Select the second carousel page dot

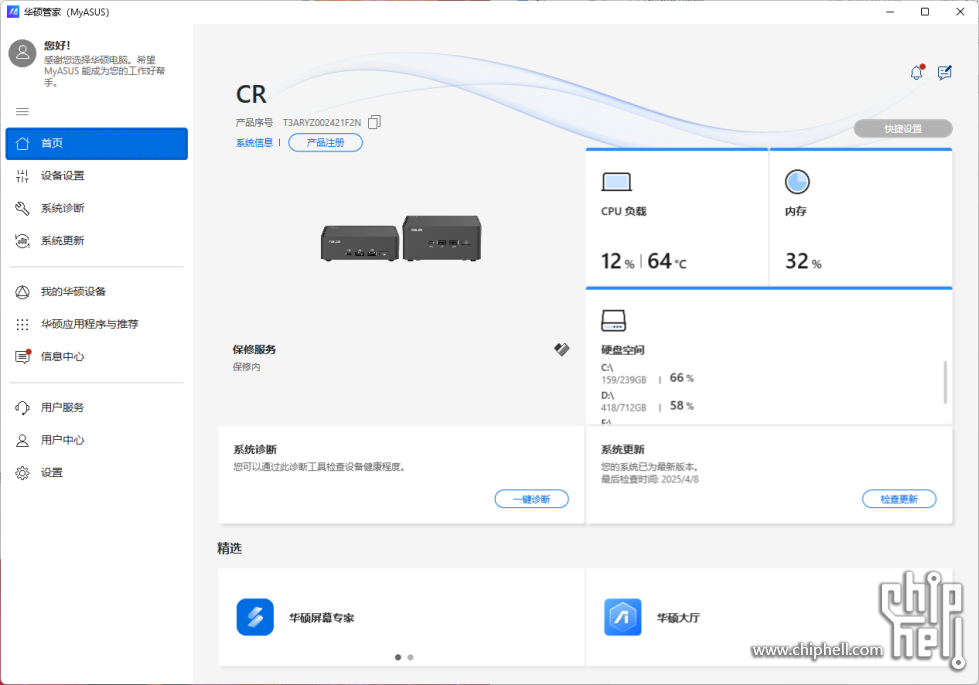410,657
